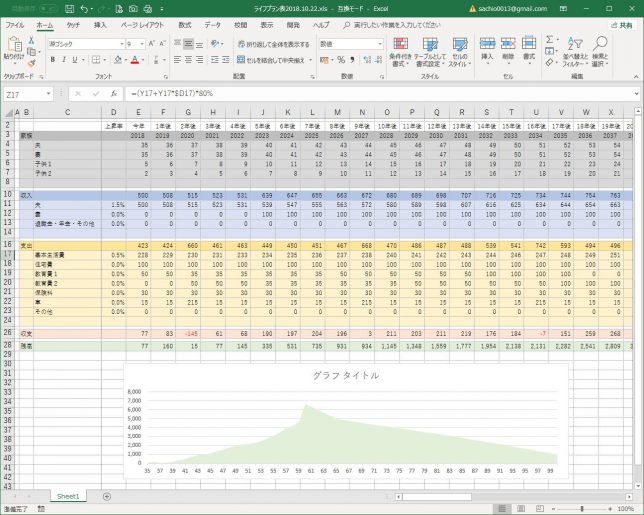Expand the formula bar
Screen dimensions: 644x515
637,94
